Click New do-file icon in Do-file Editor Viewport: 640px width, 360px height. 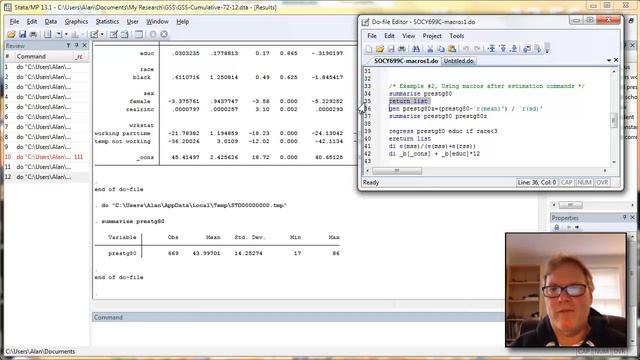pyautogui.click(x=369, y=49)
